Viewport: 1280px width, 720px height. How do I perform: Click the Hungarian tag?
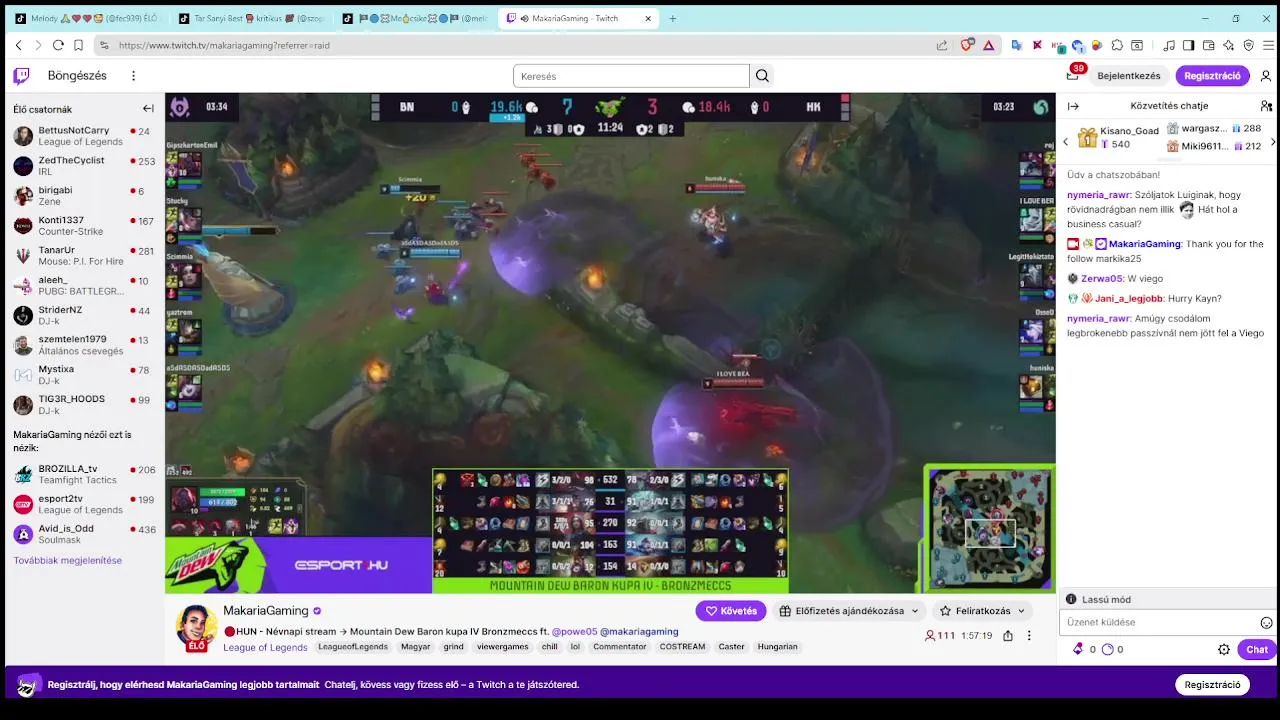[777, 647]
